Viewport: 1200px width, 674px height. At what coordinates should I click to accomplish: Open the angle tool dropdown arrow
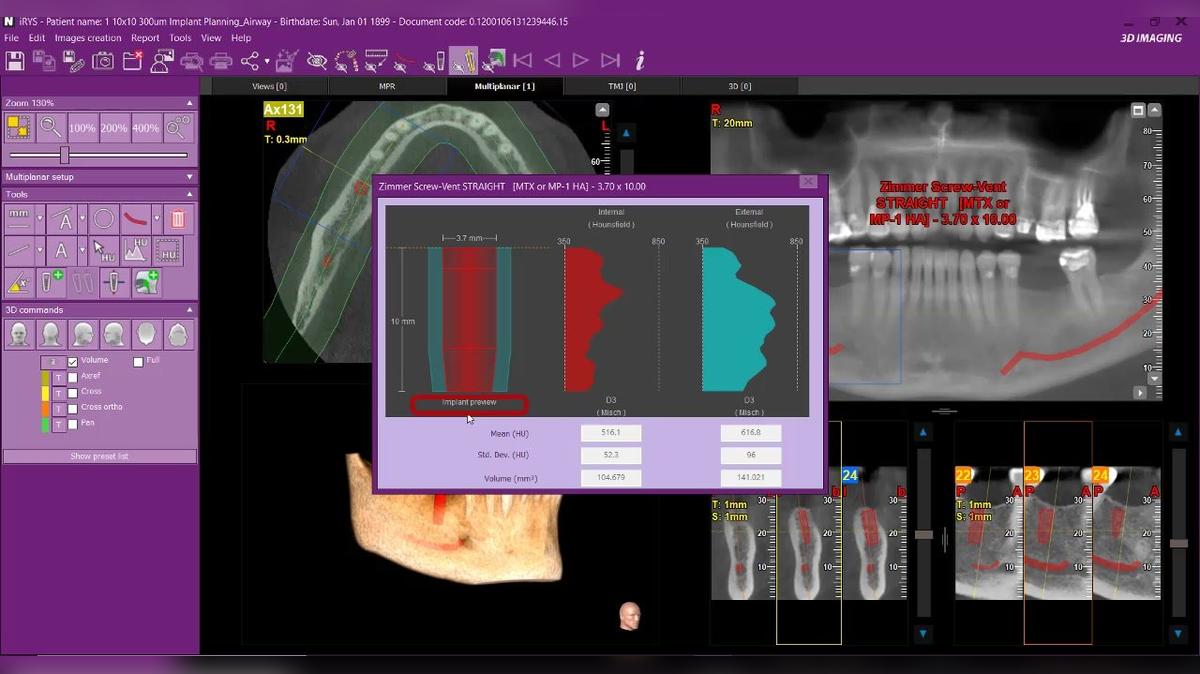pyautogui.click(x=83, y=218)
